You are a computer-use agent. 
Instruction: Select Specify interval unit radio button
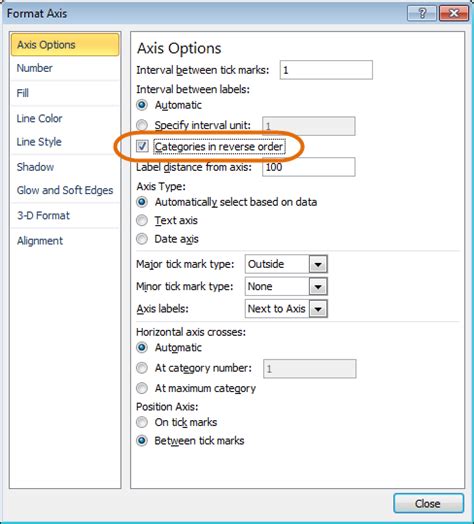point(142,125)
